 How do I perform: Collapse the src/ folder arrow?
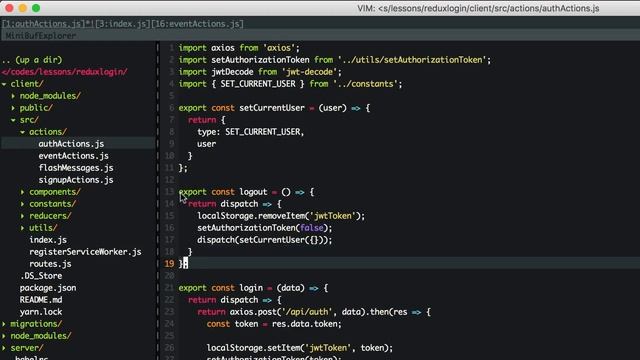click(x=13, y=120)
